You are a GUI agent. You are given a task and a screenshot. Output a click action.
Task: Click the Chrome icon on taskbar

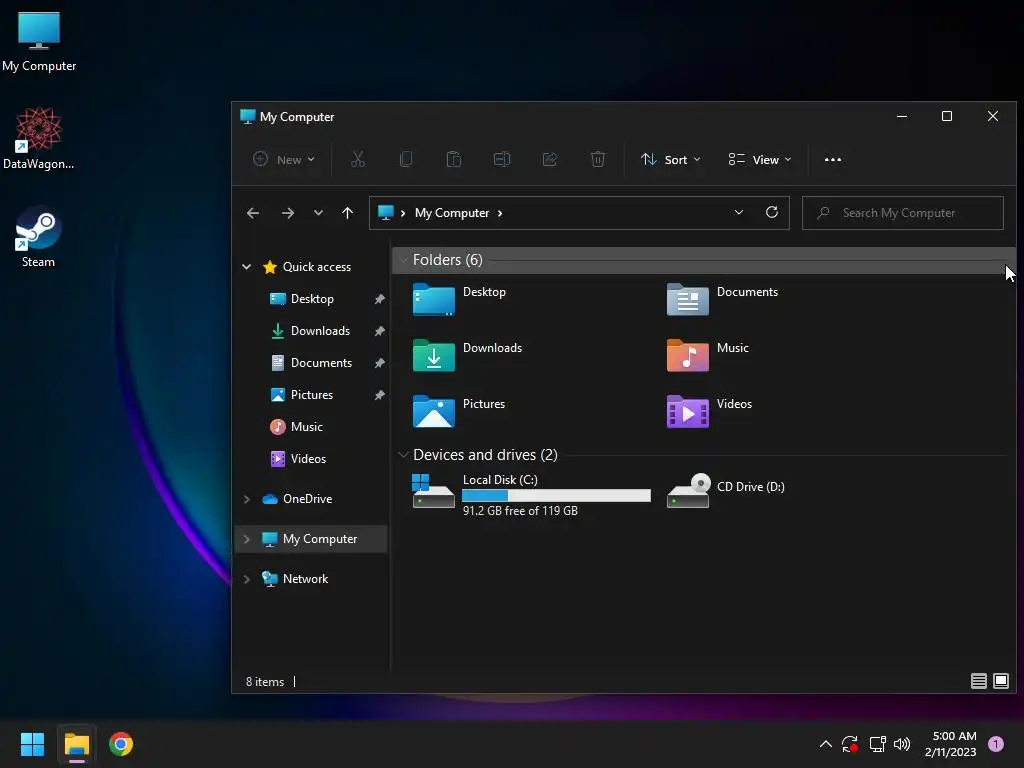coord(121,744)
